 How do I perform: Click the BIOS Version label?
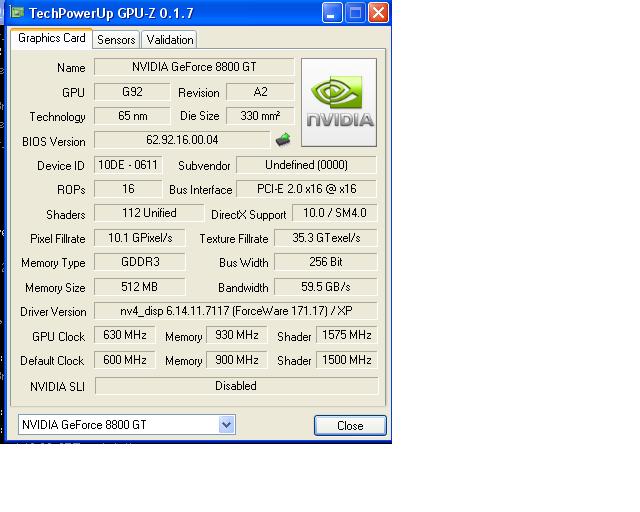[x=54, y=142]
